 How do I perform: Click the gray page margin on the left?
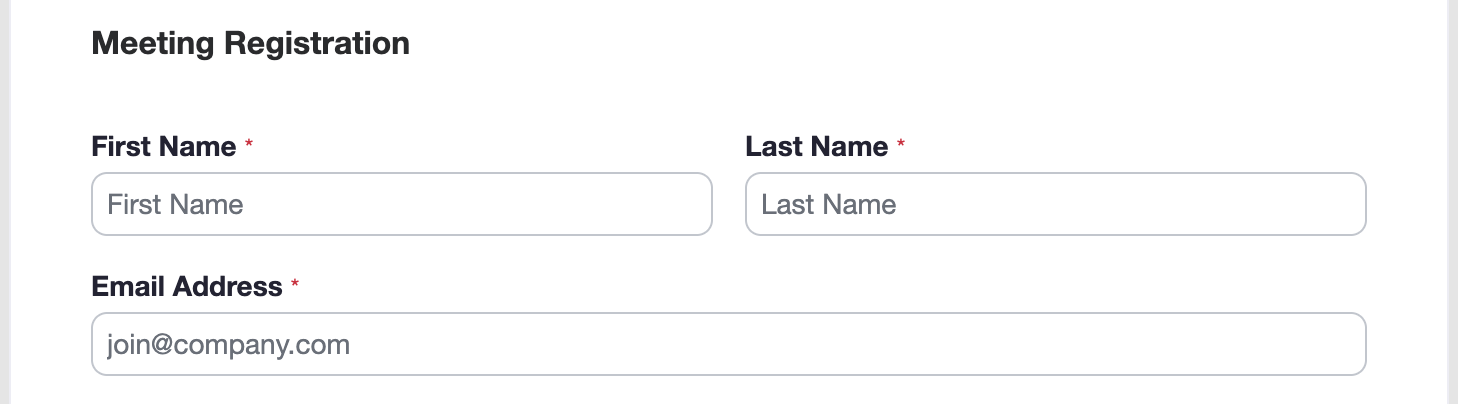click(x=4, y=200)
